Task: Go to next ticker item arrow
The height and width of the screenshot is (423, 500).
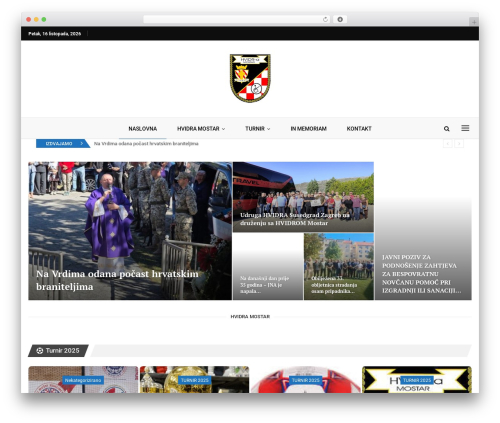Action: [x=459, y=144]
